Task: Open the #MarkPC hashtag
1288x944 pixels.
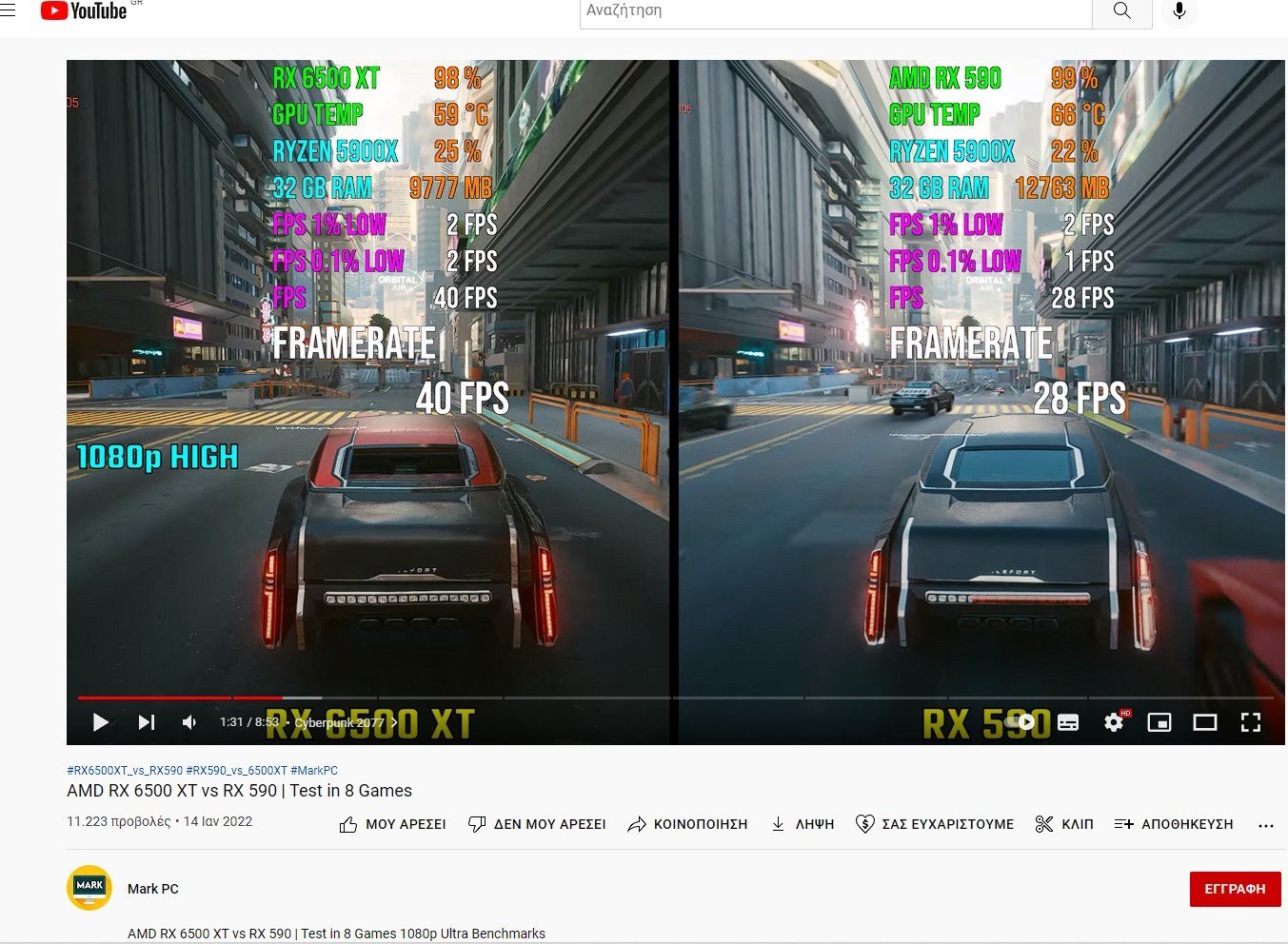Action: coord(314,771)
